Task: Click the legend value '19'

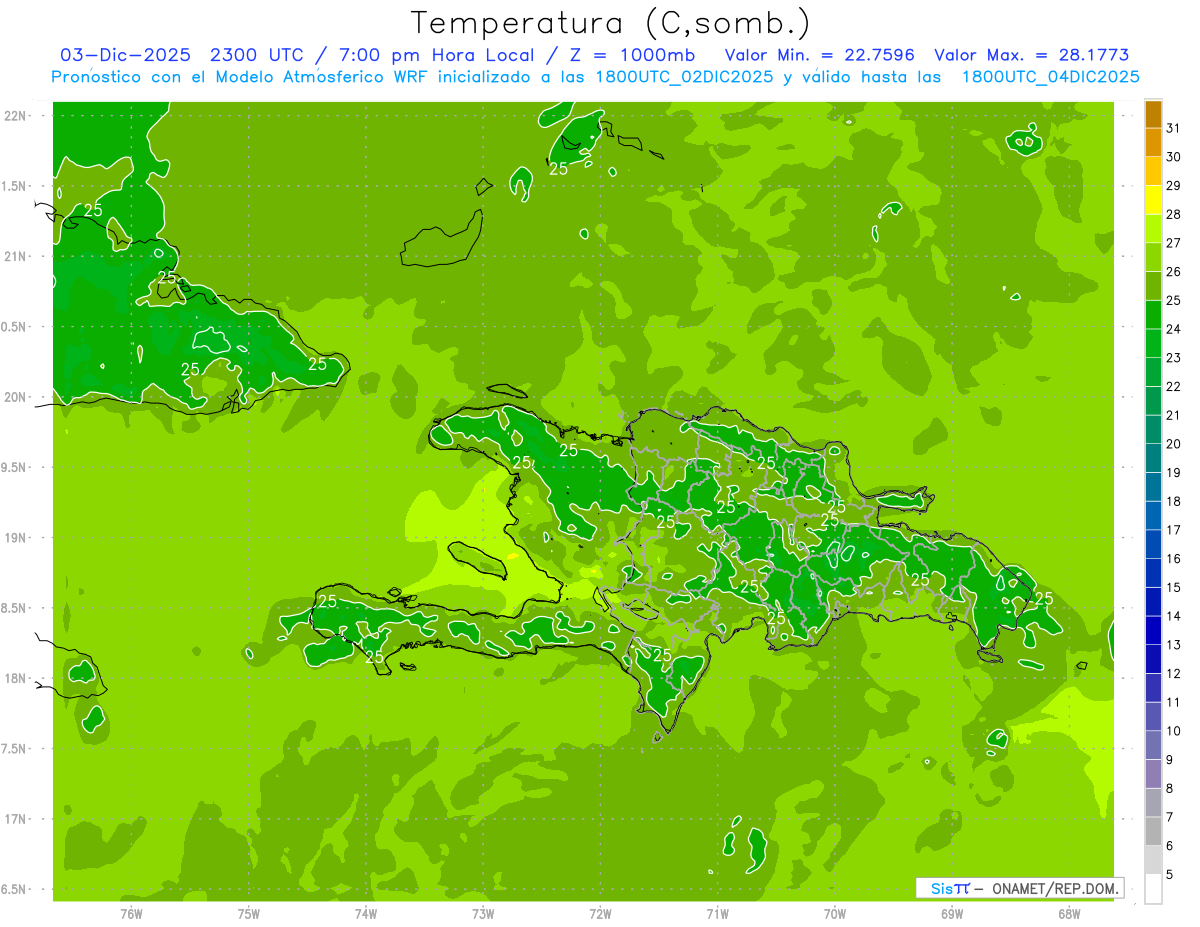Action: point(1173,473)
